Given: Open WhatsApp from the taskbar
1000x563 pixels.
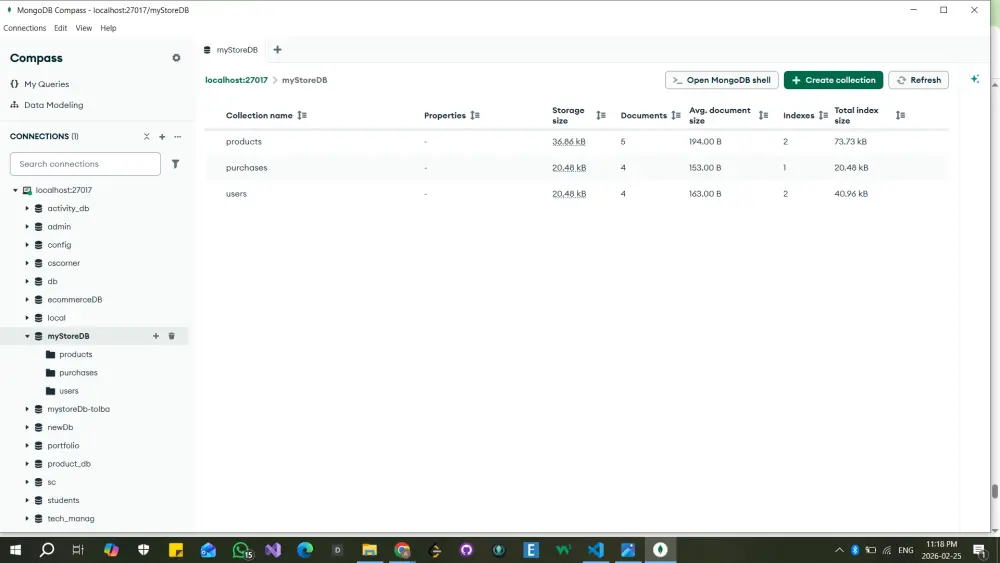Looking at the screenshot, I should coord(241,550).
